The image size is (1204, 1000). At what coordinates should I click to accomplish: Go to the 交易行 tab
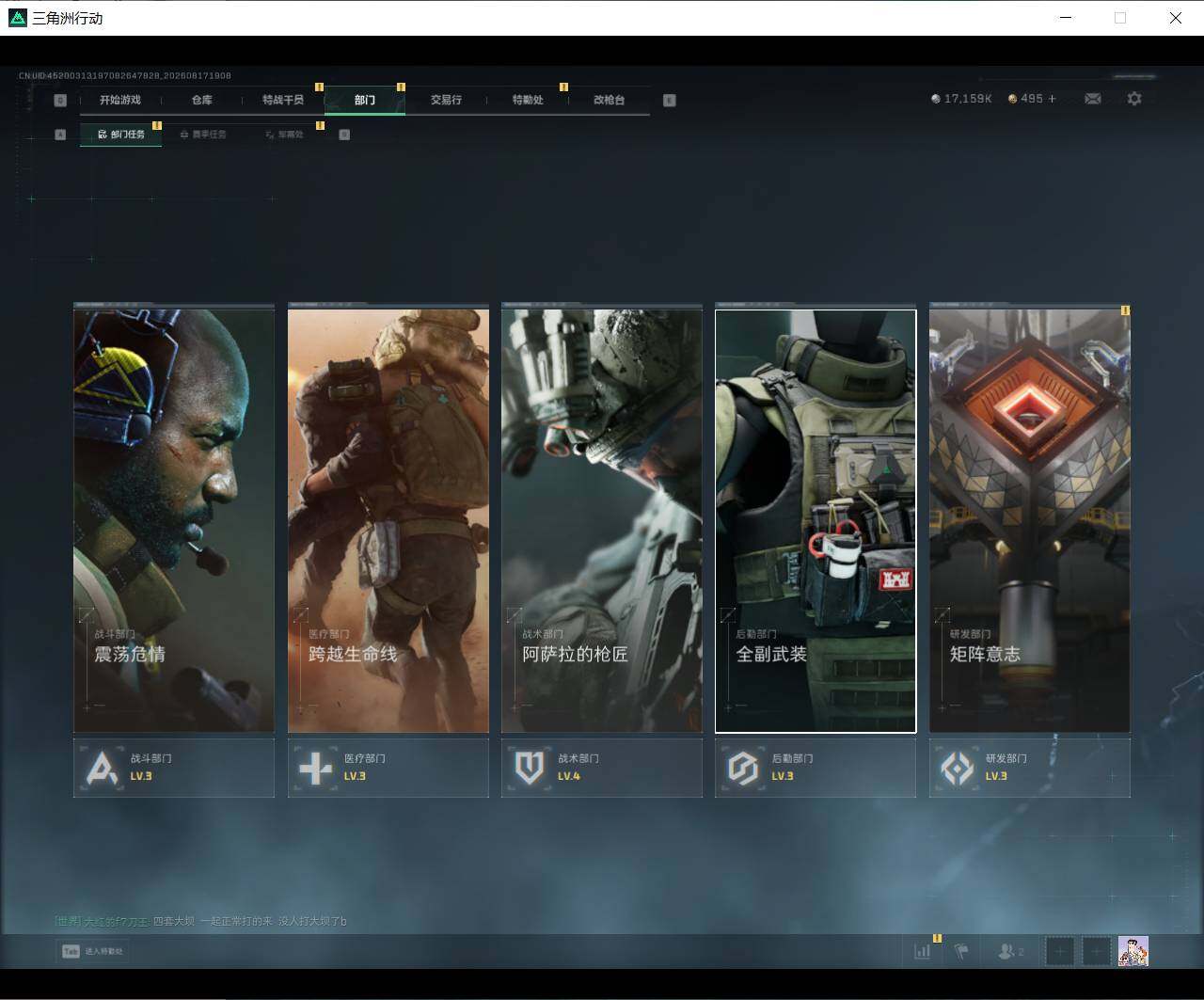pyautogui.click(x=446, y=100)
